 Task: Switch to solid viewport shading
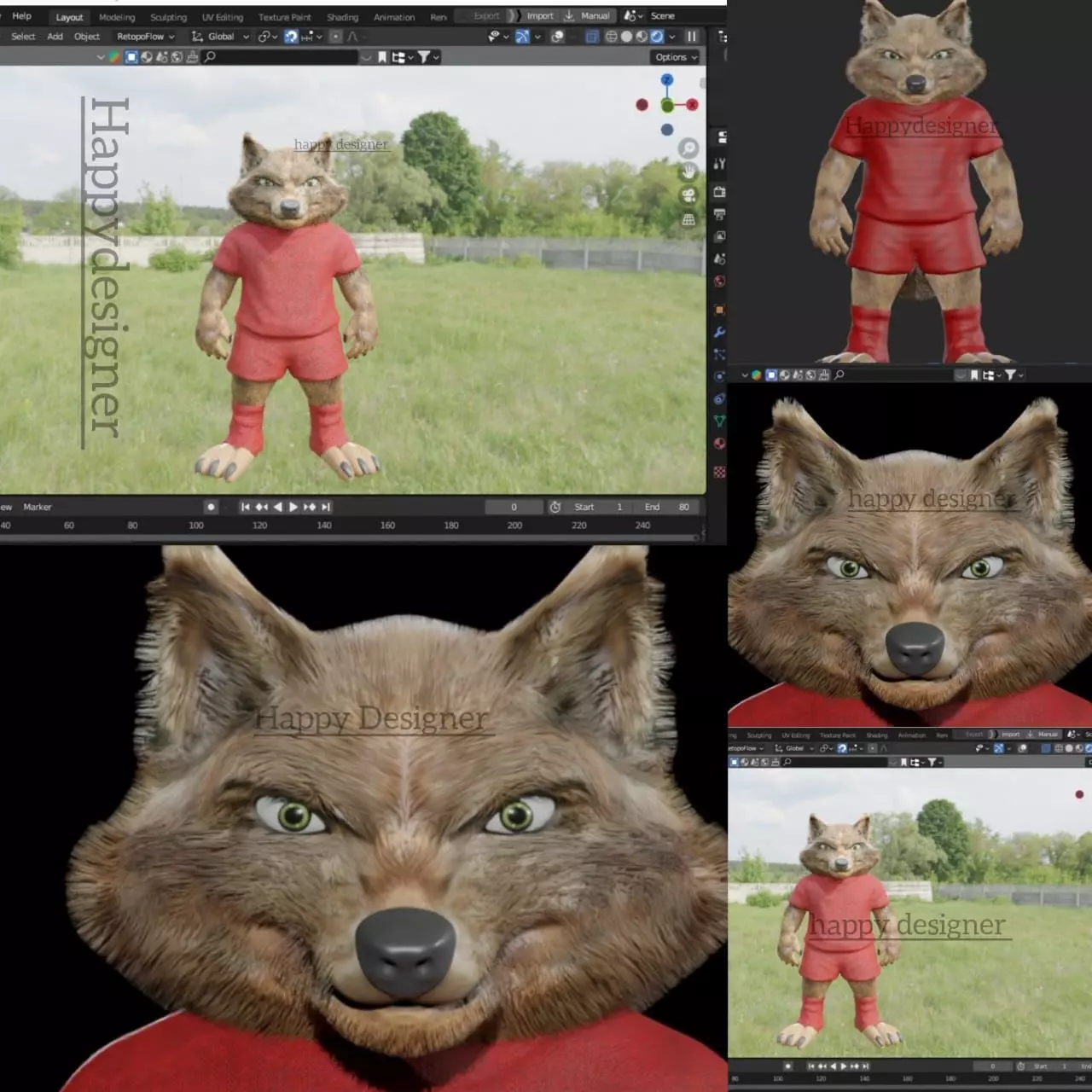[x=626, y=37]
